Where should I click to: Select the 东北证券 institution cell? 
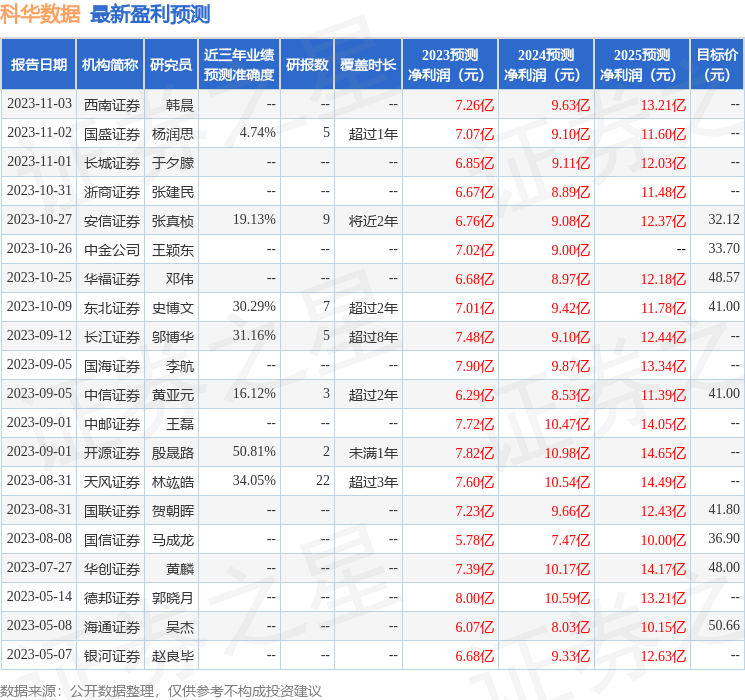coord(112,308)
